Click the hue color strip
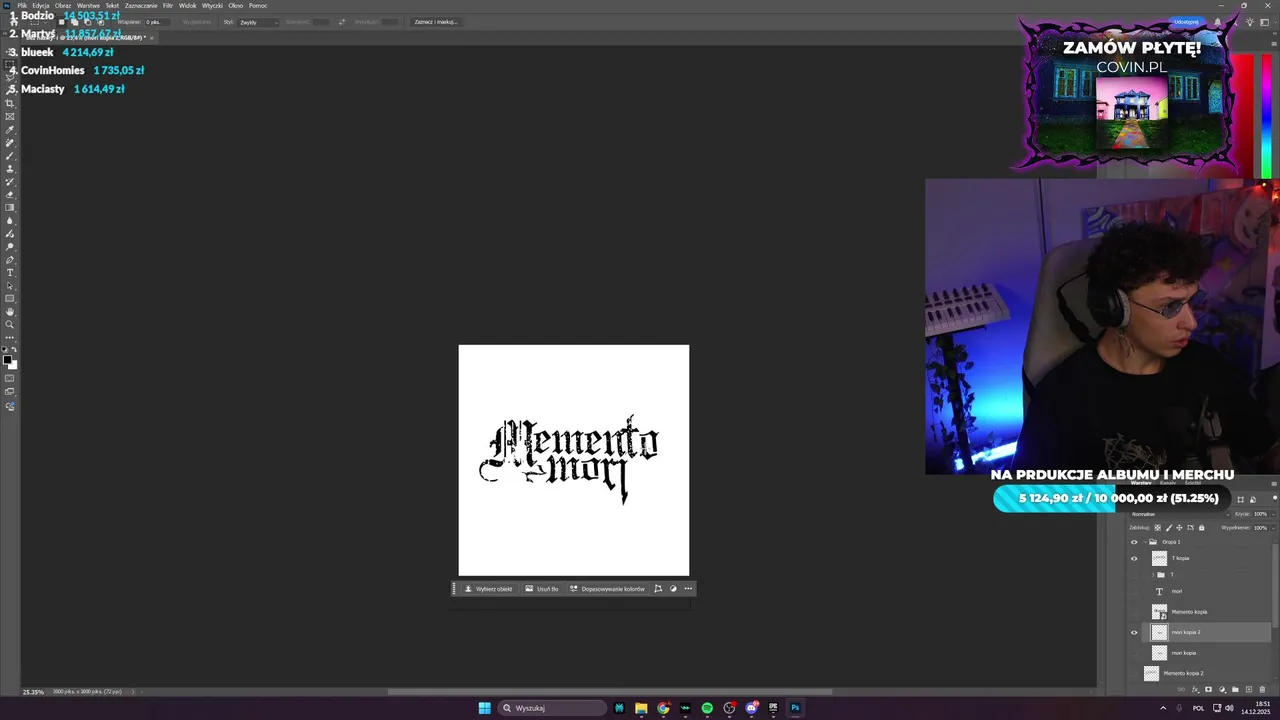This screenshot has width=1280, height=720. point(1267,114)
